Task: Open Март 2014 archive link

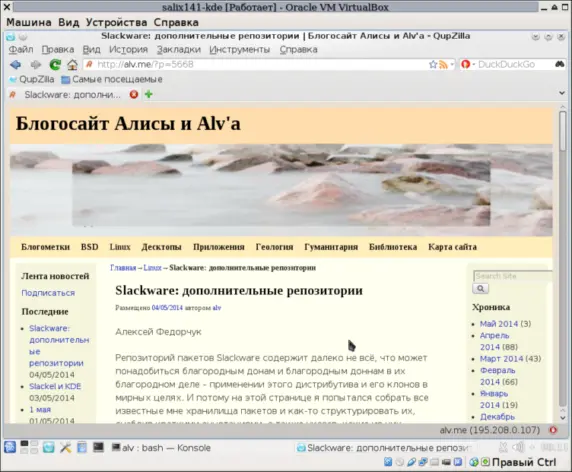Action: click(x=502, y=359)
